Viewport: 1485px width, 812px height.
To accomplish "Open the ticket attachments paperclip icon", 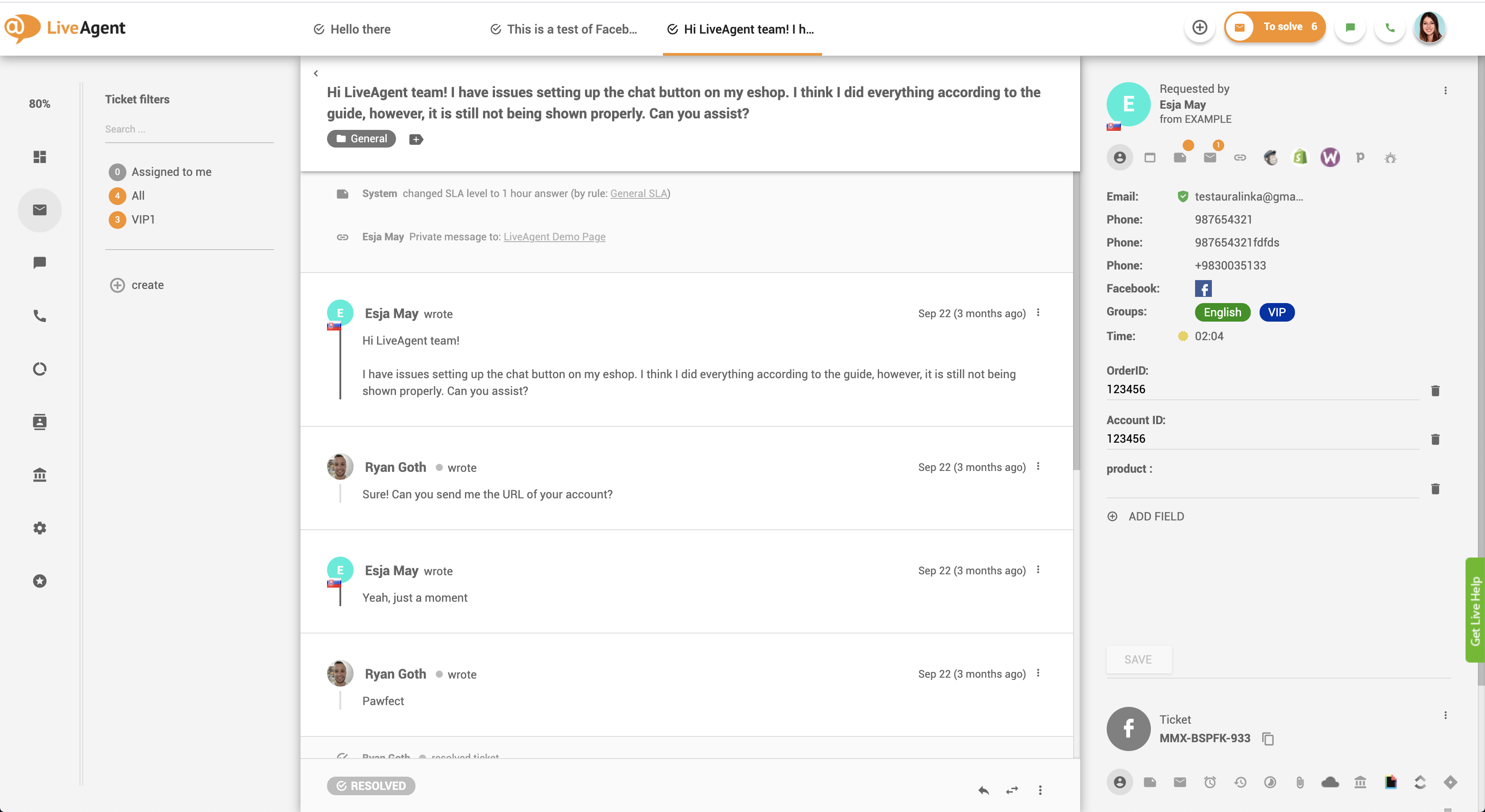I will [1301, 782].
